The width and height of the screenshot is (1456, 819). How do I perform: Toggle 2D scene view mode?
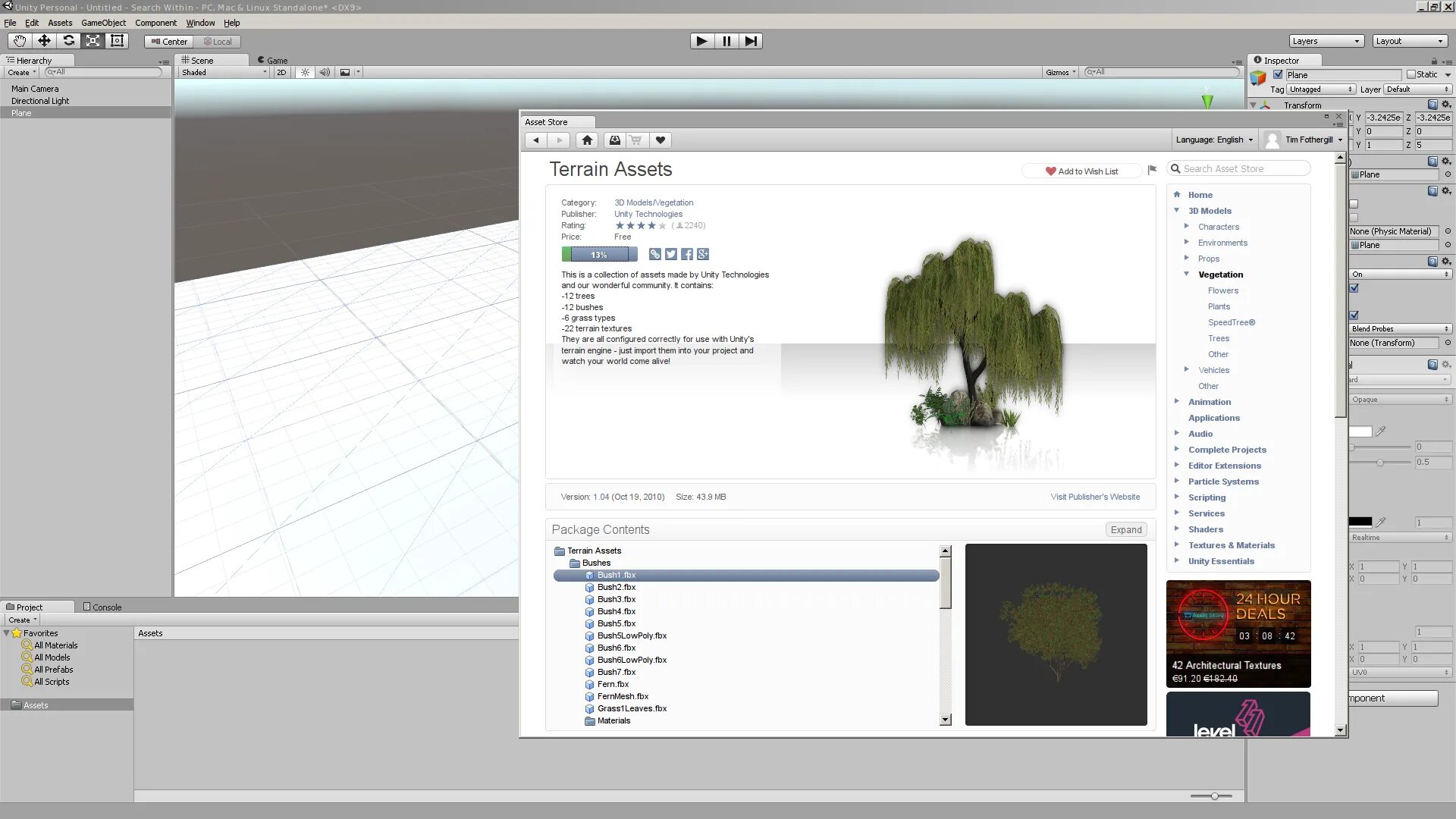pyautogui.click(x=281, y=72)
